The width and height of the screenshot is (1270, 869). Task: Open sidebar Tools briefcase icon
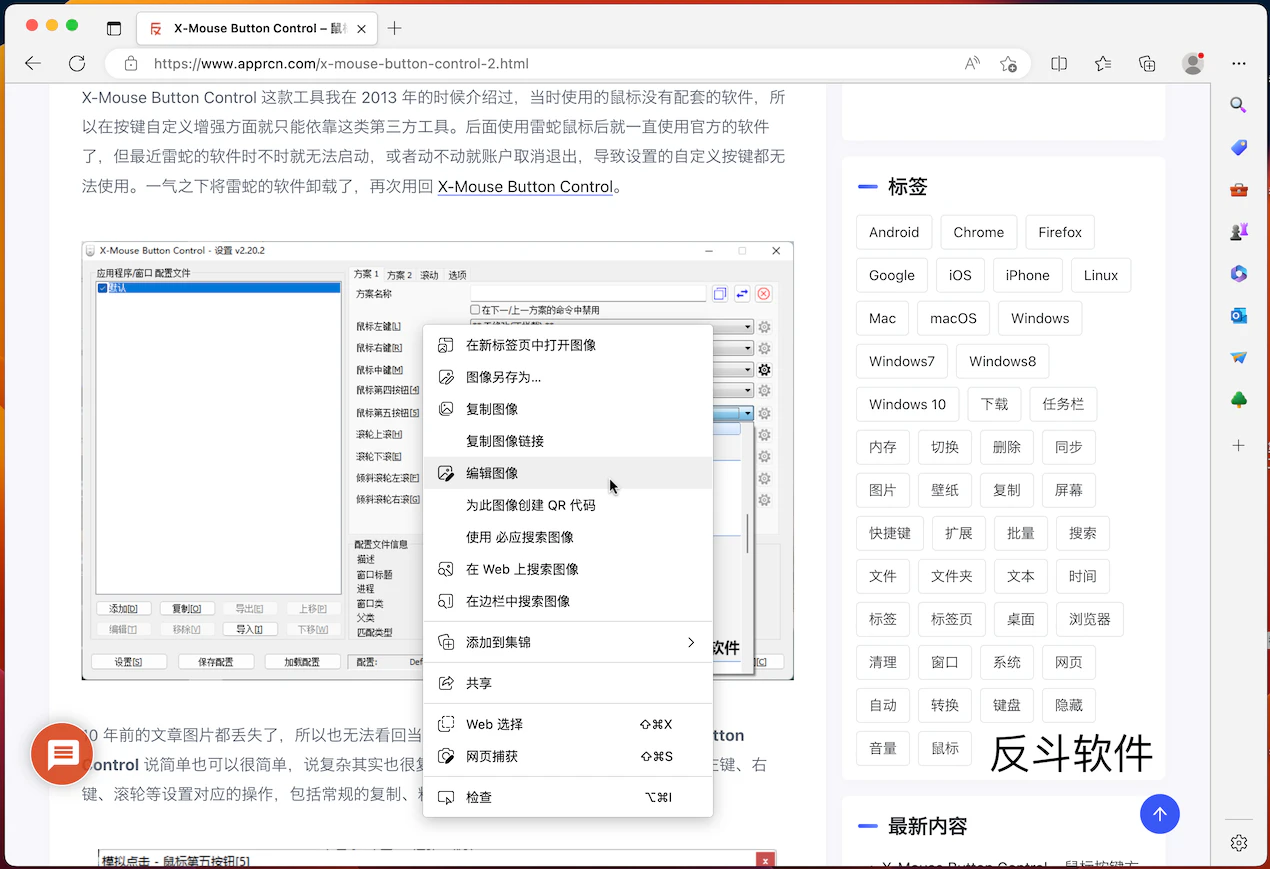coord(1239,189)
